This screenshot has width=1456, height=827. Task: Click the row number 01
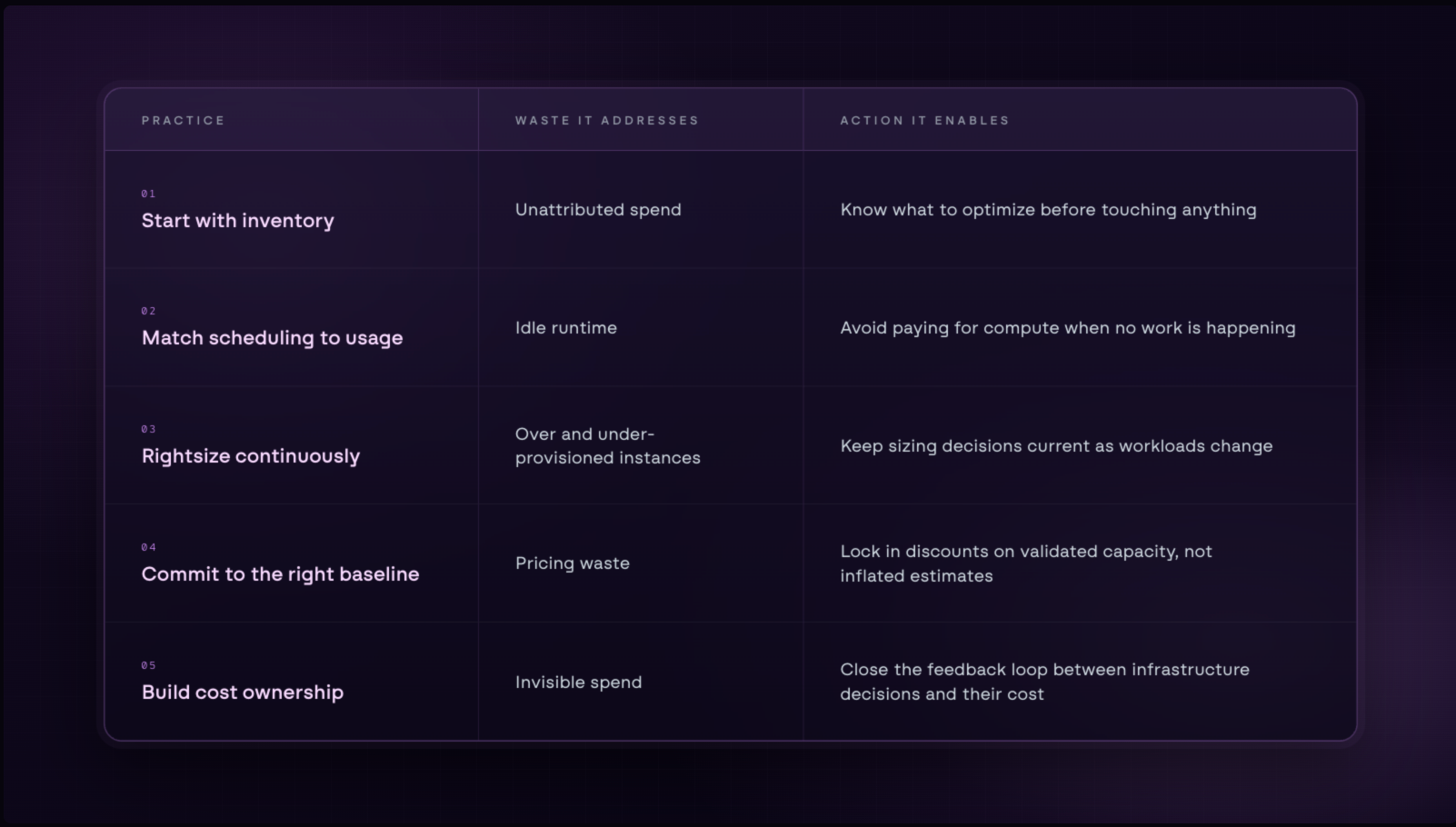point(148,194)
